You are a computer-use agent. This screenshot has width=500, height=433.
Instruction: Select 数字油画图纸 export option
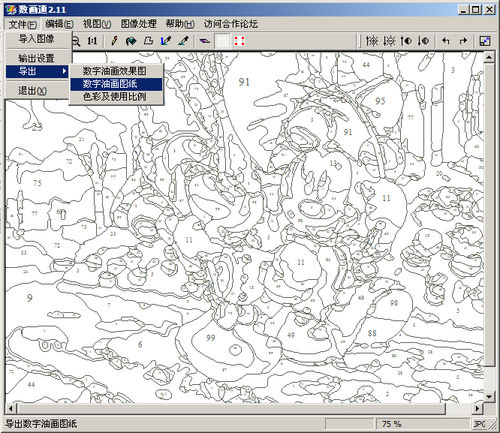click(x=116, y=84)
